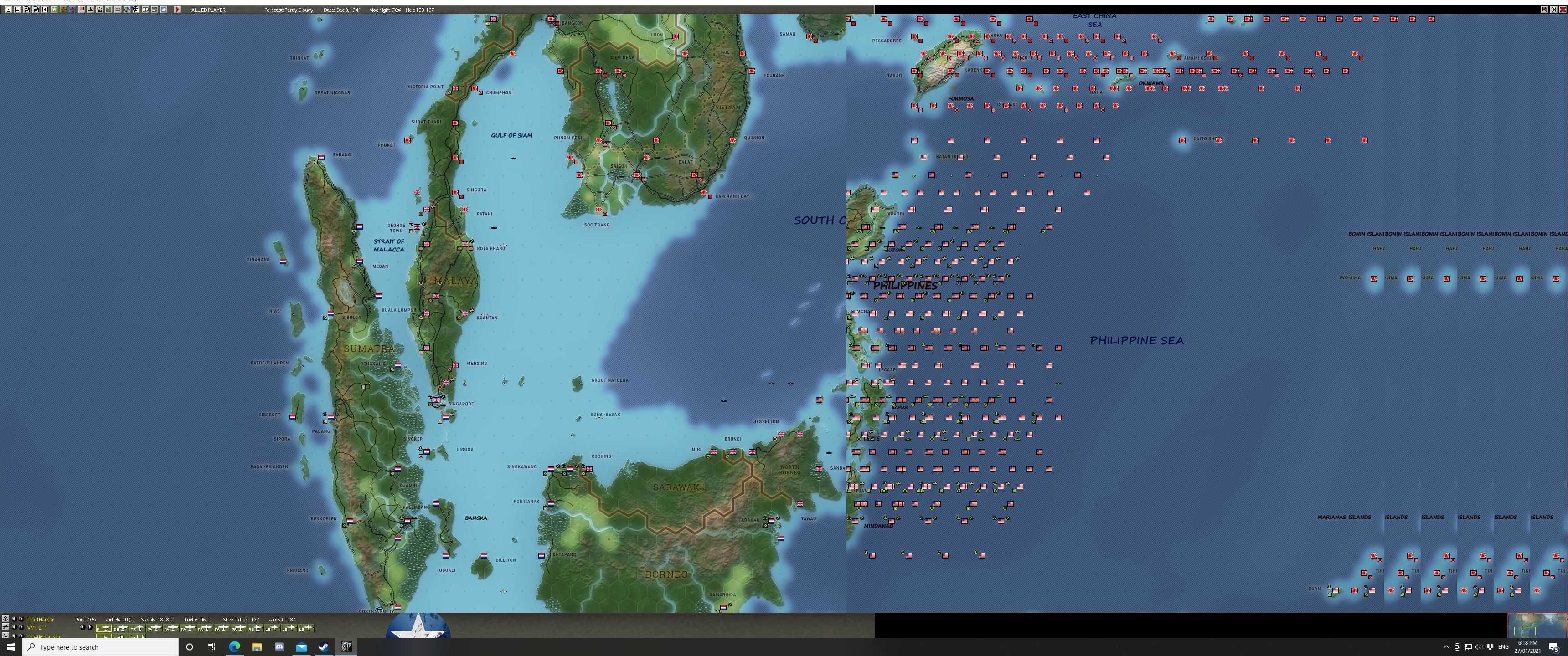Click the ALLIED PLAYER label

click(208, 10)
